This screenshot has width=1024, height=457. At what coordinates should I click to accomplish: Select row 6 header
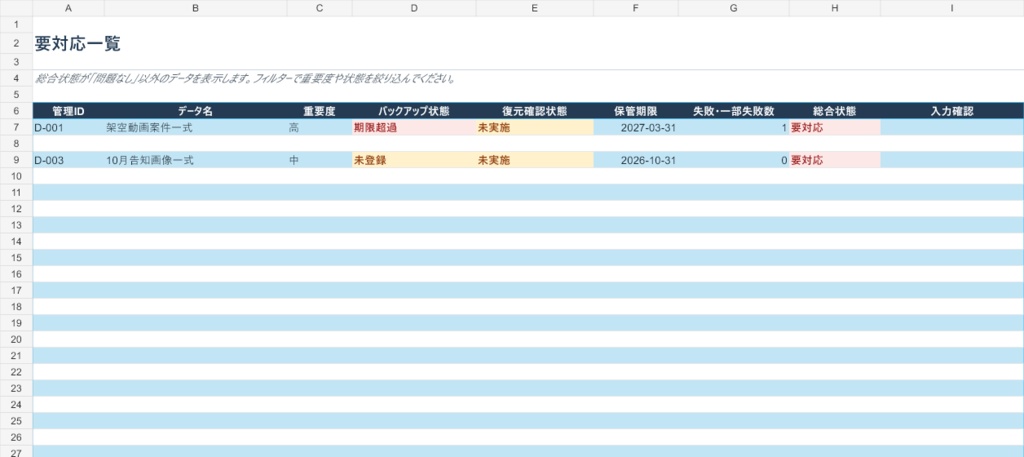(16, 111)
